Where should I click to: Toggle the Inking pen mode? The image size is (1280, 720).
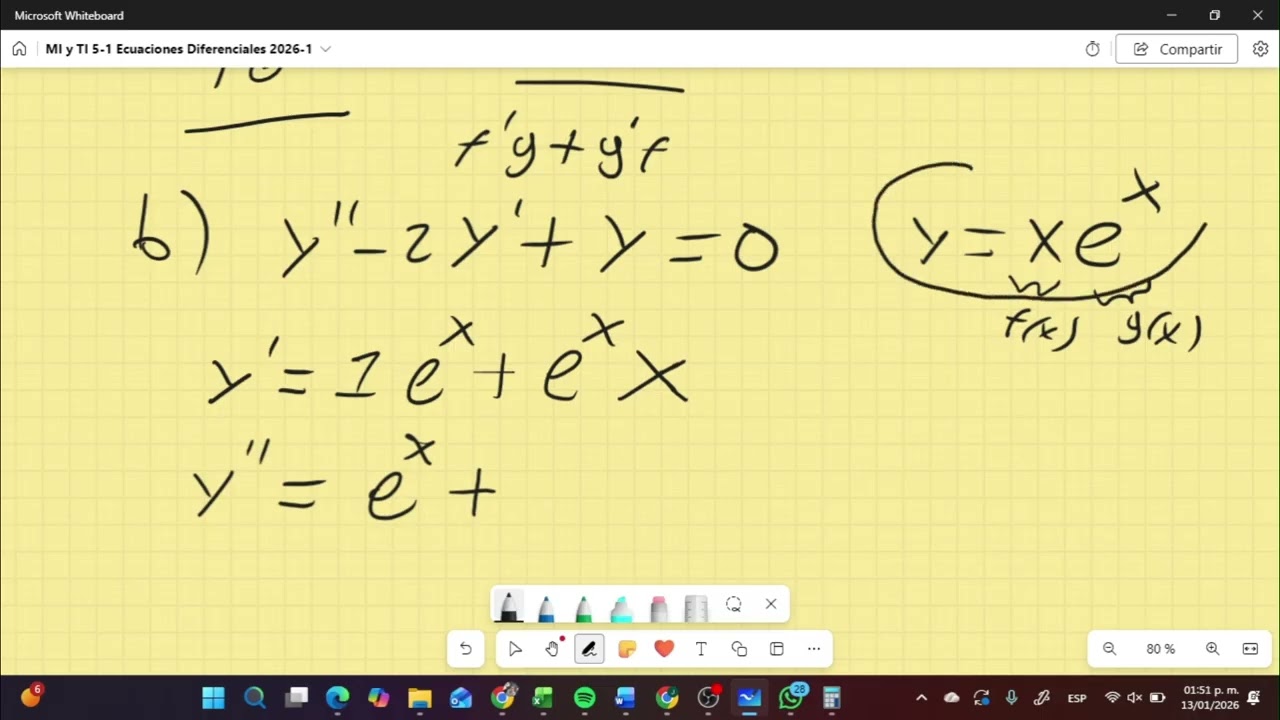[x=590, y=649]
